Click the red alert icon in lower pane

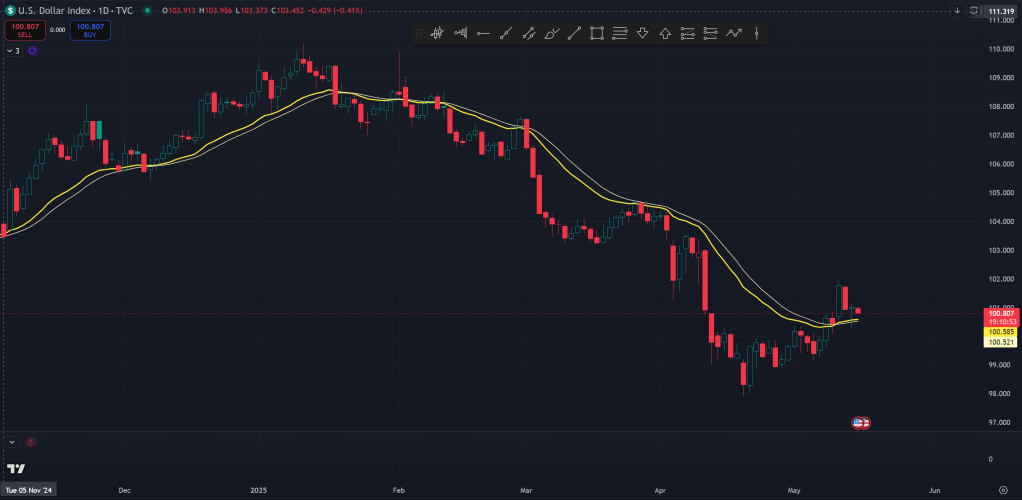point(31,441)
